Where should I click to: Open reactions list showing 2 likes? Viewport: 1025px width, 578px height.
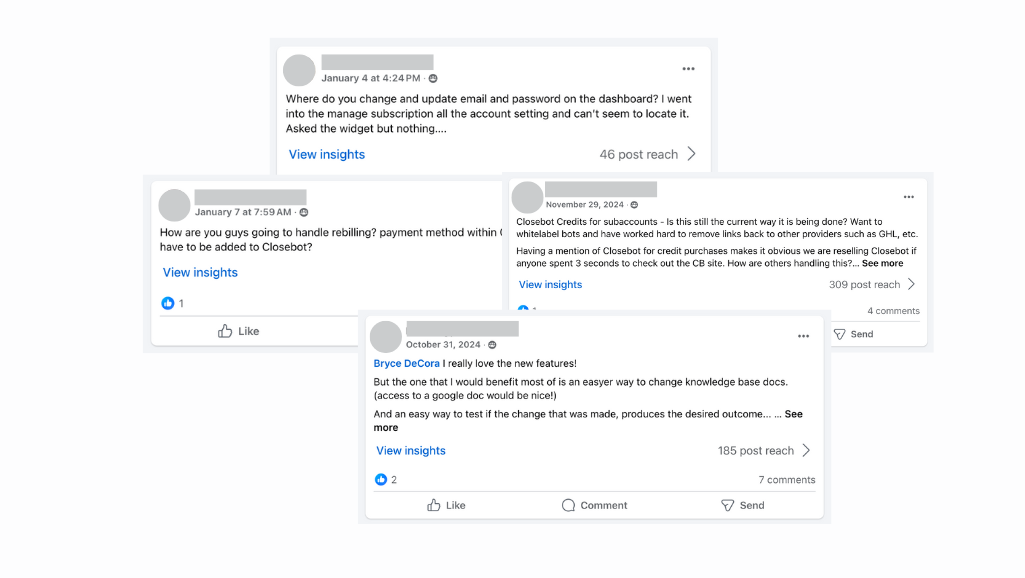point(386,479)
